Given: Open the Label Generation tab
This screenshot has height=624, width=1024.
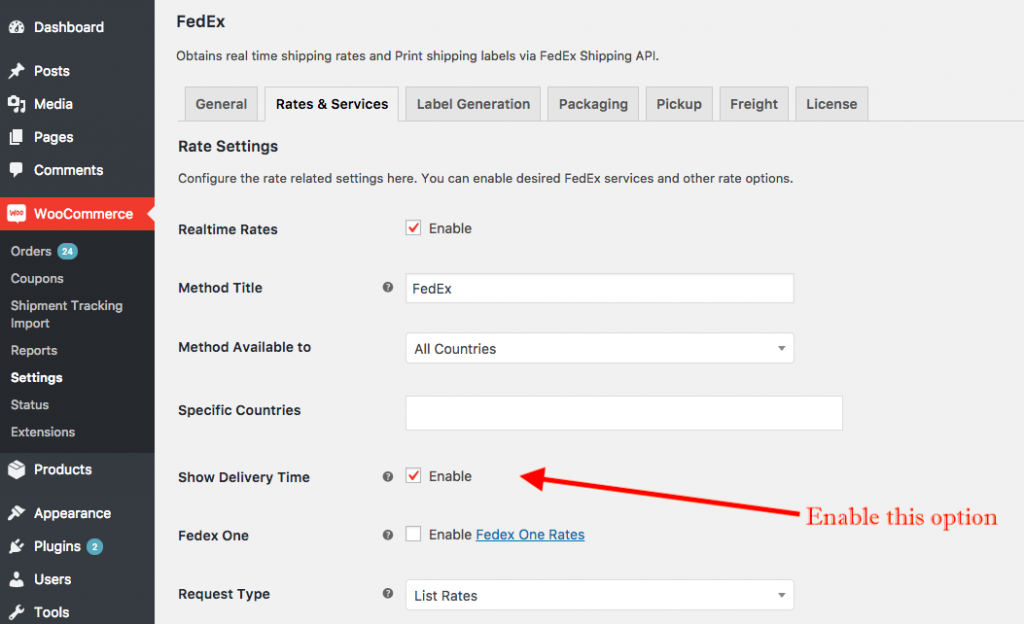Looking at the screenshot, I should [x=473, y=104].
